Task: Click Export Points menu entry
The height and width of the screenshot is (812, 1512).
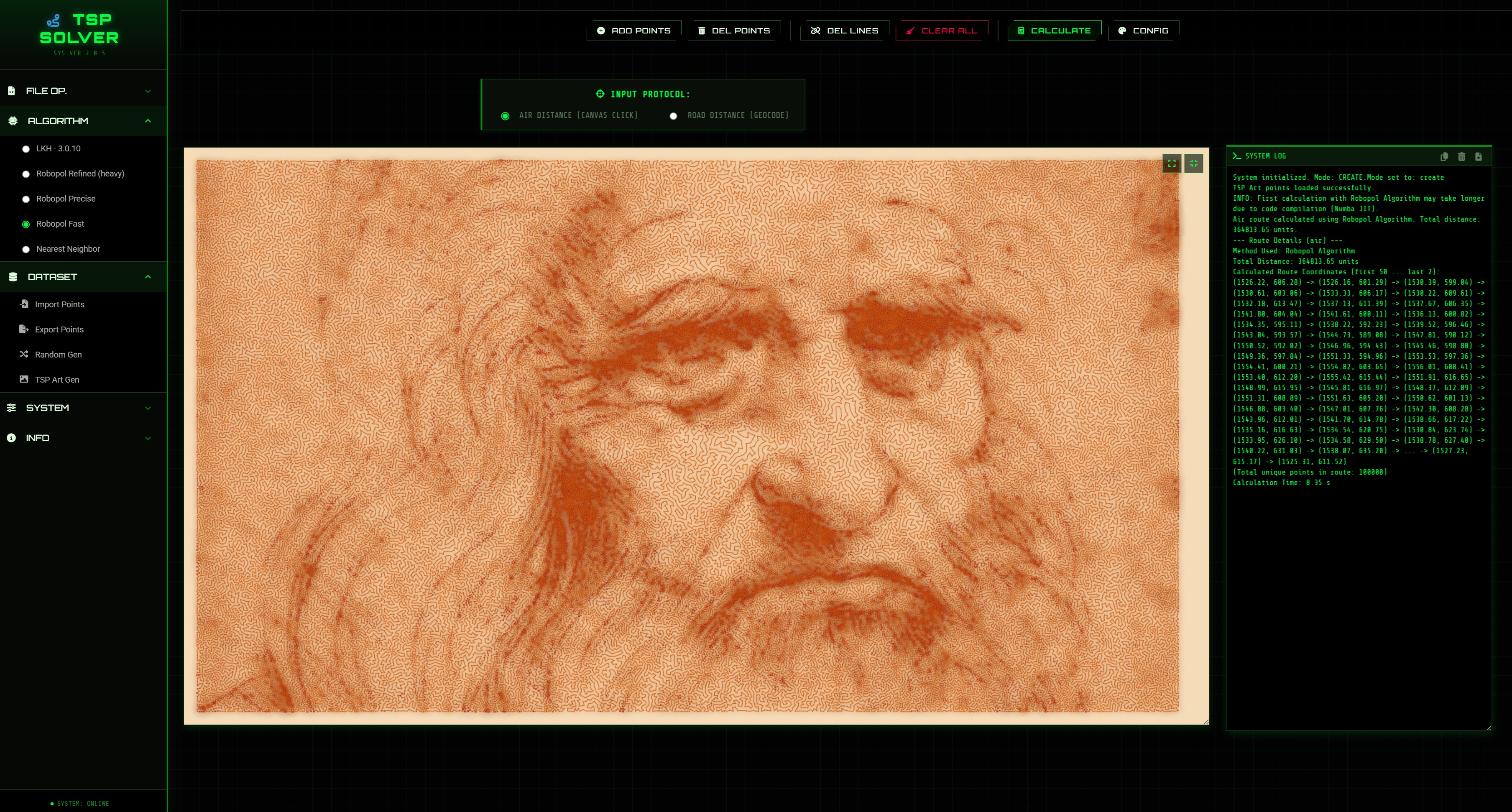Action: (59, 329)
